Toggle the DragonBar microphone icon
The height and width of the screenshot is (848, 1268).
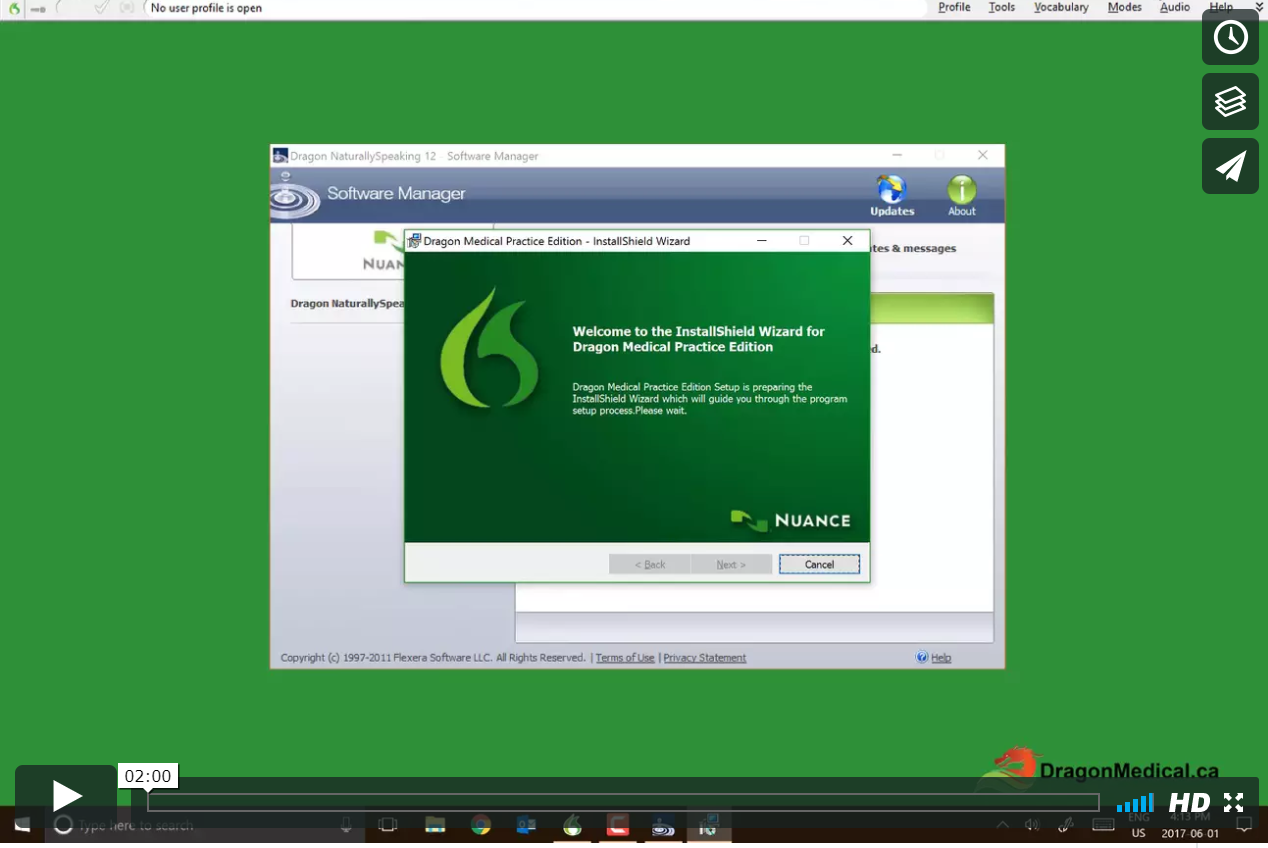point(39,9)
